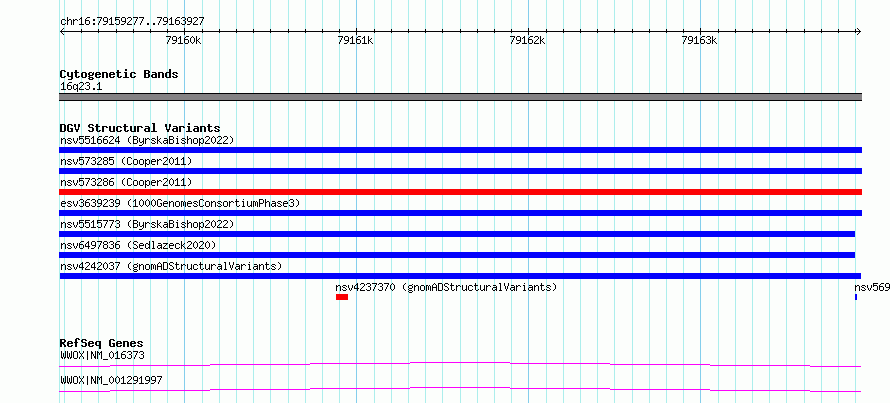This screenshot has height=403, width=890.
Task: Click the esv3639239 (1000GenomesConsortiumPhase3) label
Action: 179,203
